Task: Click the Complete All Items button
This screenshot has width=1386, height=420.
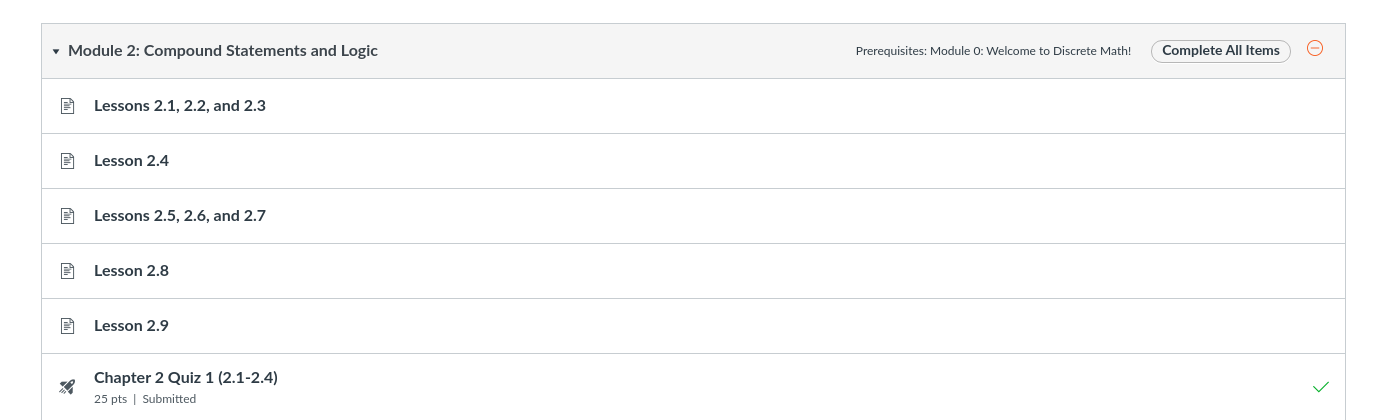Action: coord(1221,51)
